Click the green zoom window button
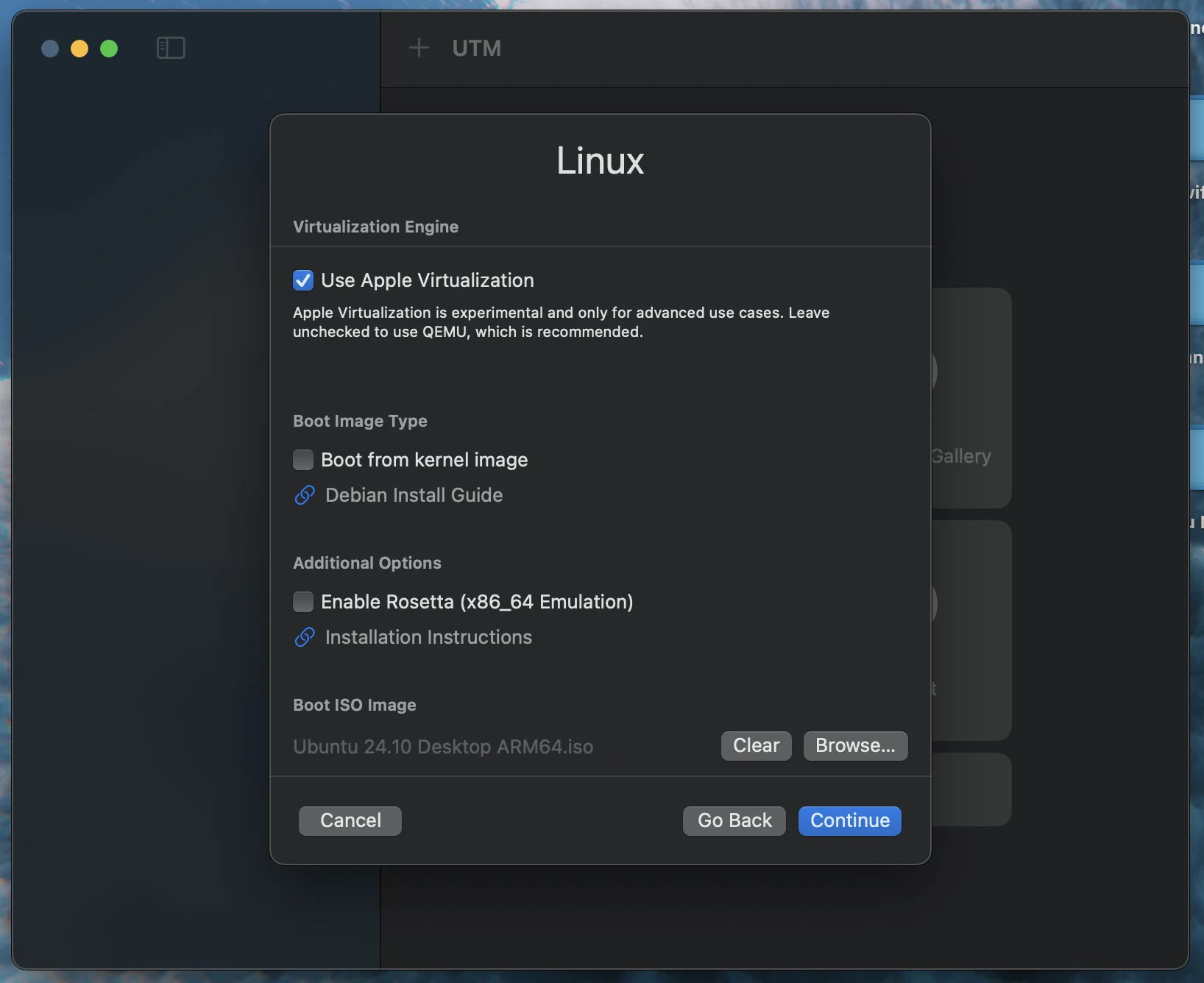The image size is (1204, 983). coord(109,49)
